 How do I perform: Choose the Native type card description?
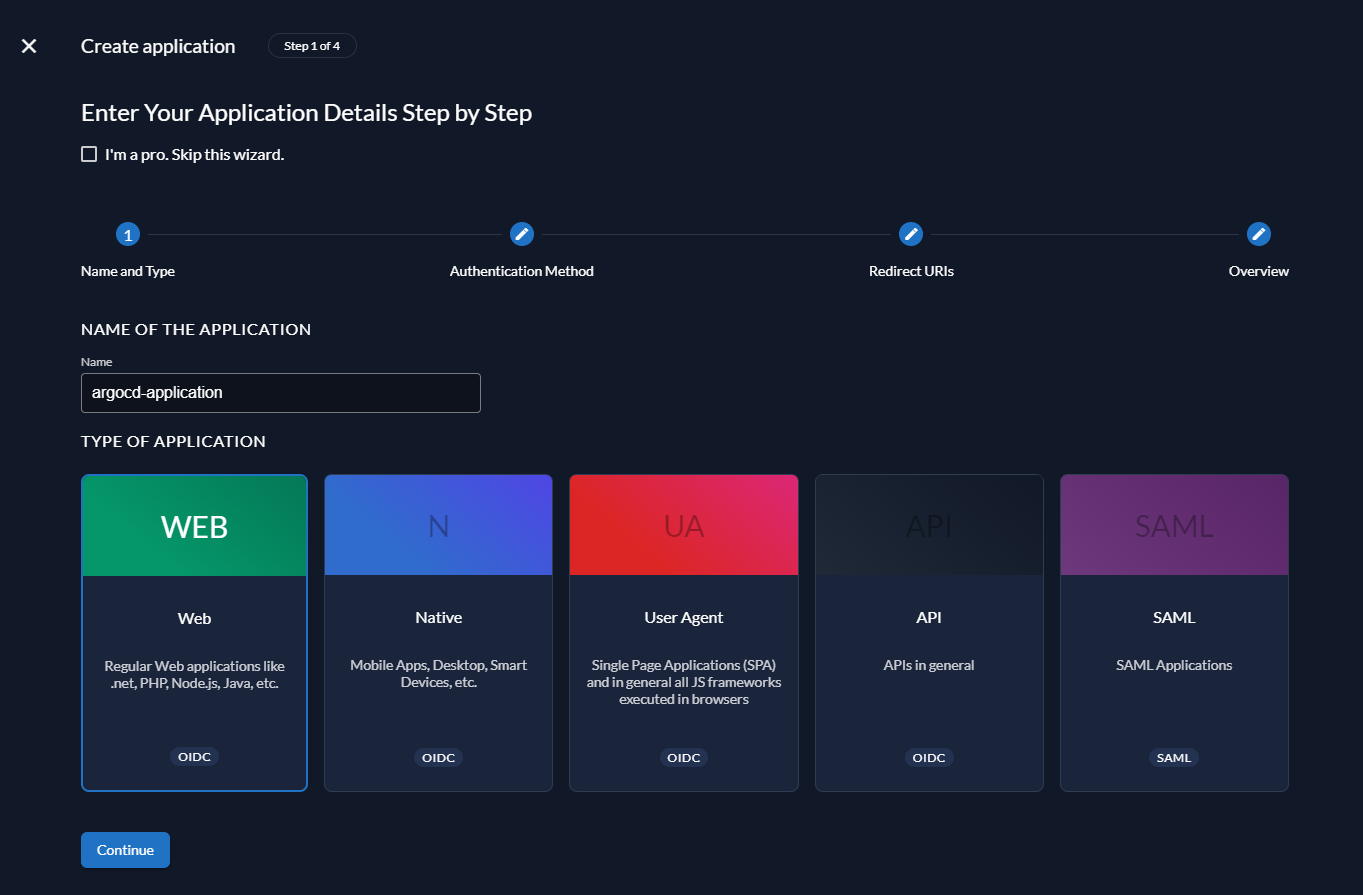click(x=438, y=673)
